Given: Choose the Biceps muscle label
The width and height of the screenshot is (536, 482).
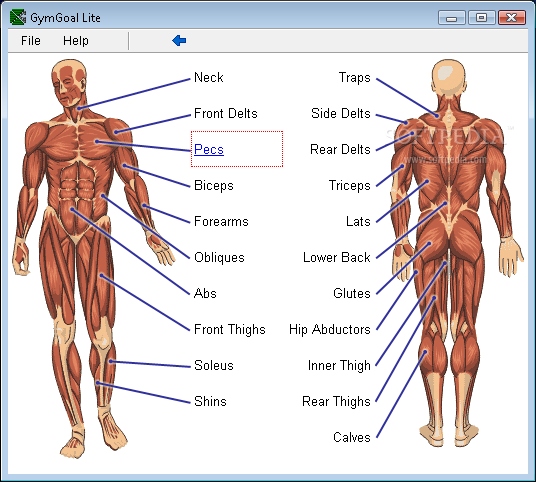Looking at the screenshot, I should click(214, 186).
